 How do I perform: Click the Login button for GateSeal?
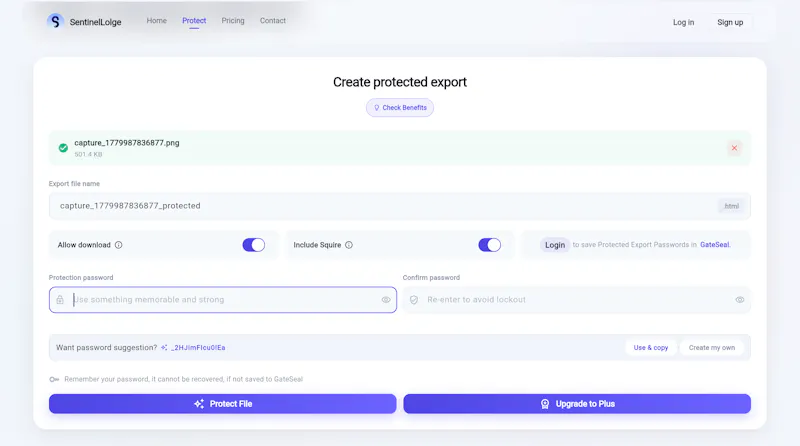(555, 245)
